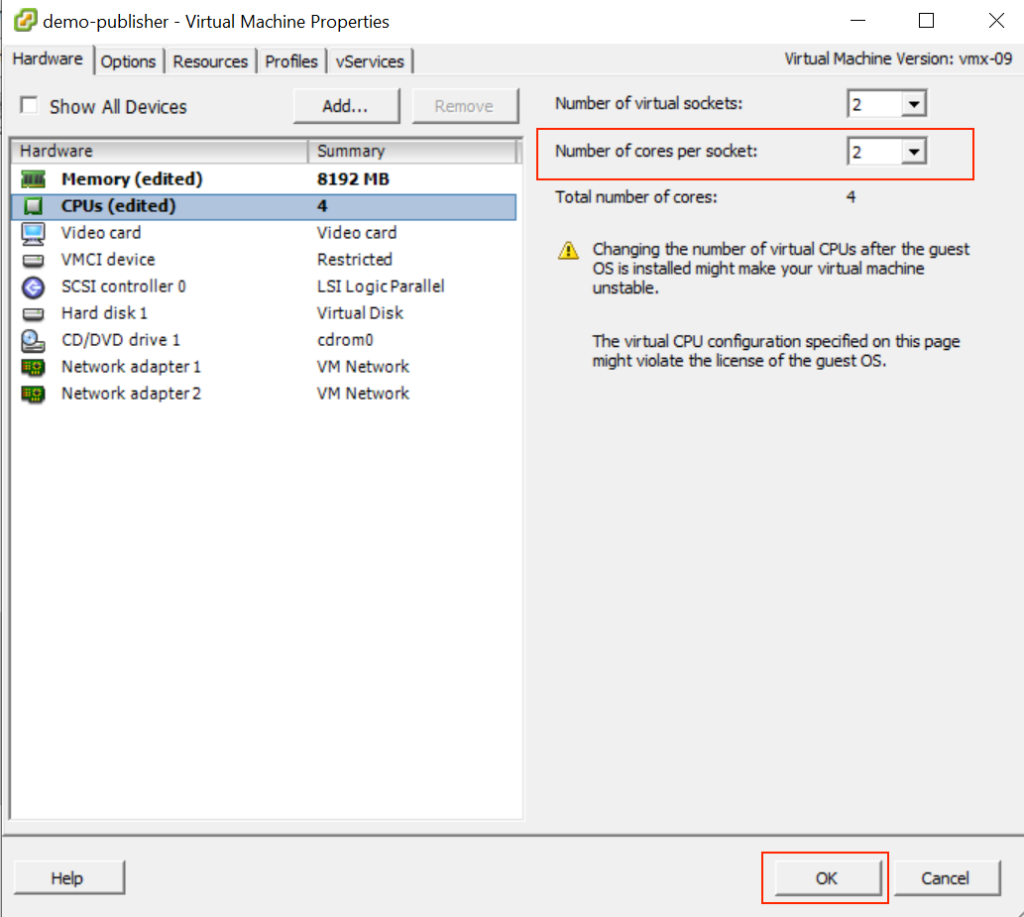Open the Help dialog
Viewport: 1024px width, 917px height.
pyautogui.click(x=68, y=877)
